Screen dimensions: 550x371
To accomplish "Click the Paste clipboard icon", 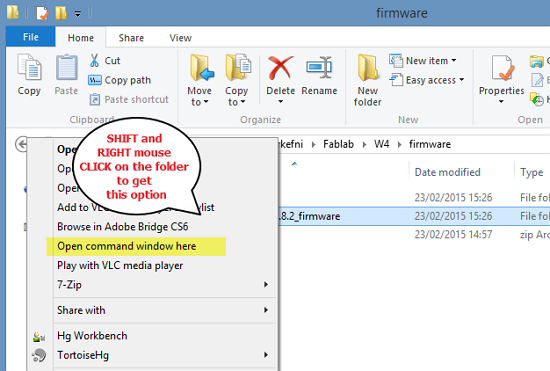I will [x=66, y=67].
